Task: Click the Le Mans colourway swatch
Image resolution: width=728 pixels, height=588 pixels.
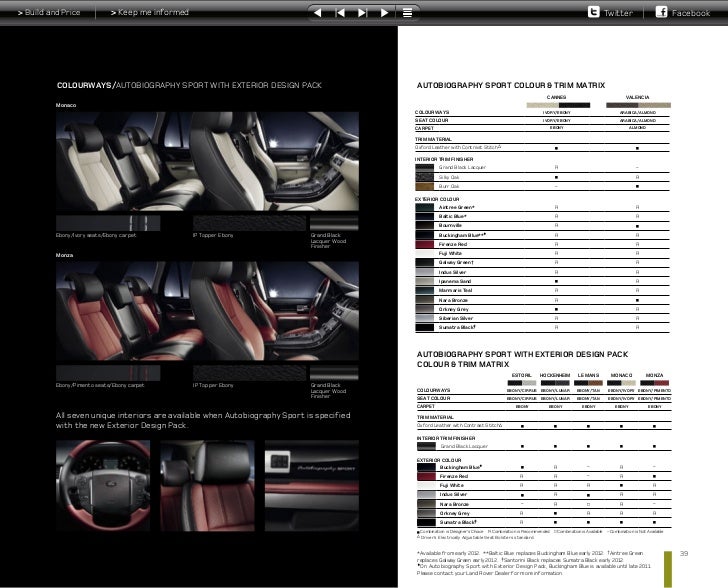Action: click(588, 383)
